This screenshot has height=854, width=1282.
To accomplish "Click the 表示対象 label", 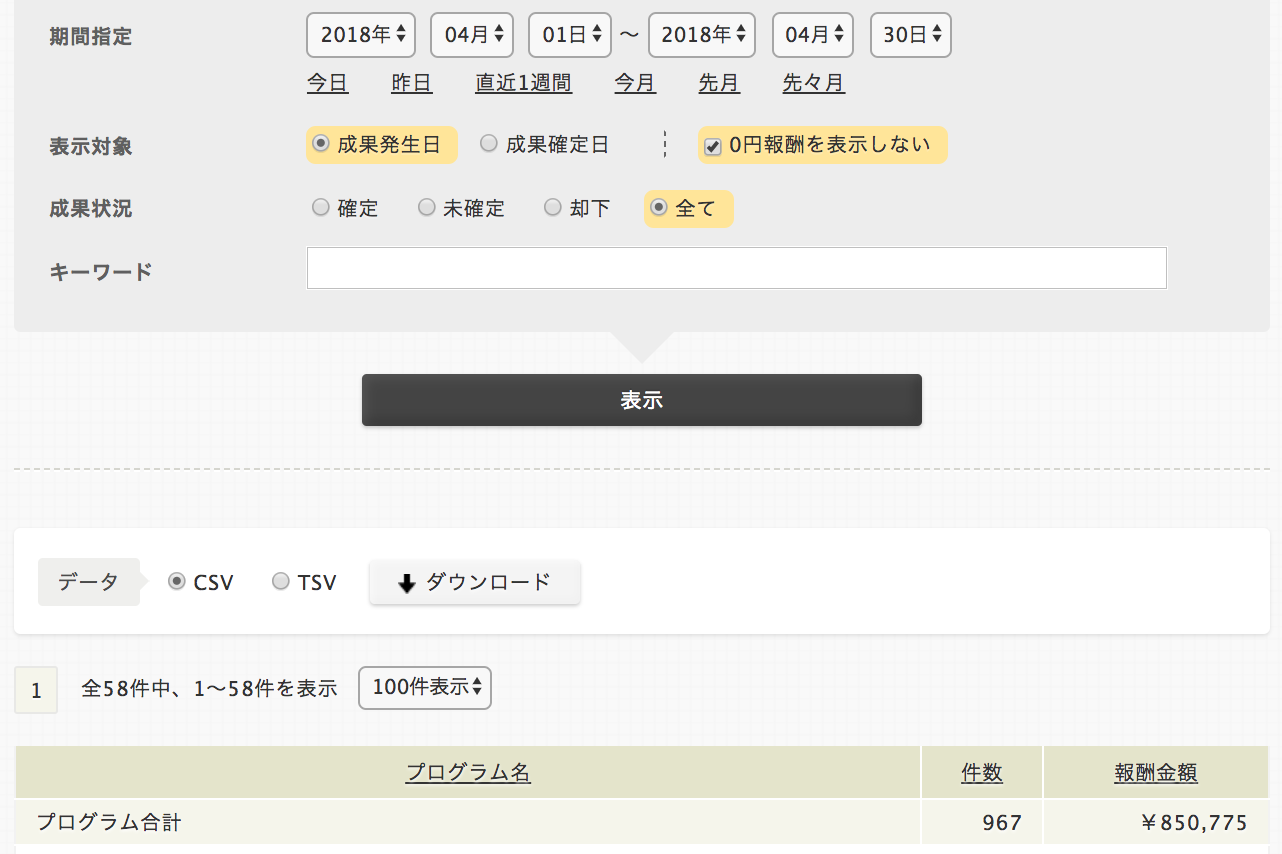I will 91,146.
